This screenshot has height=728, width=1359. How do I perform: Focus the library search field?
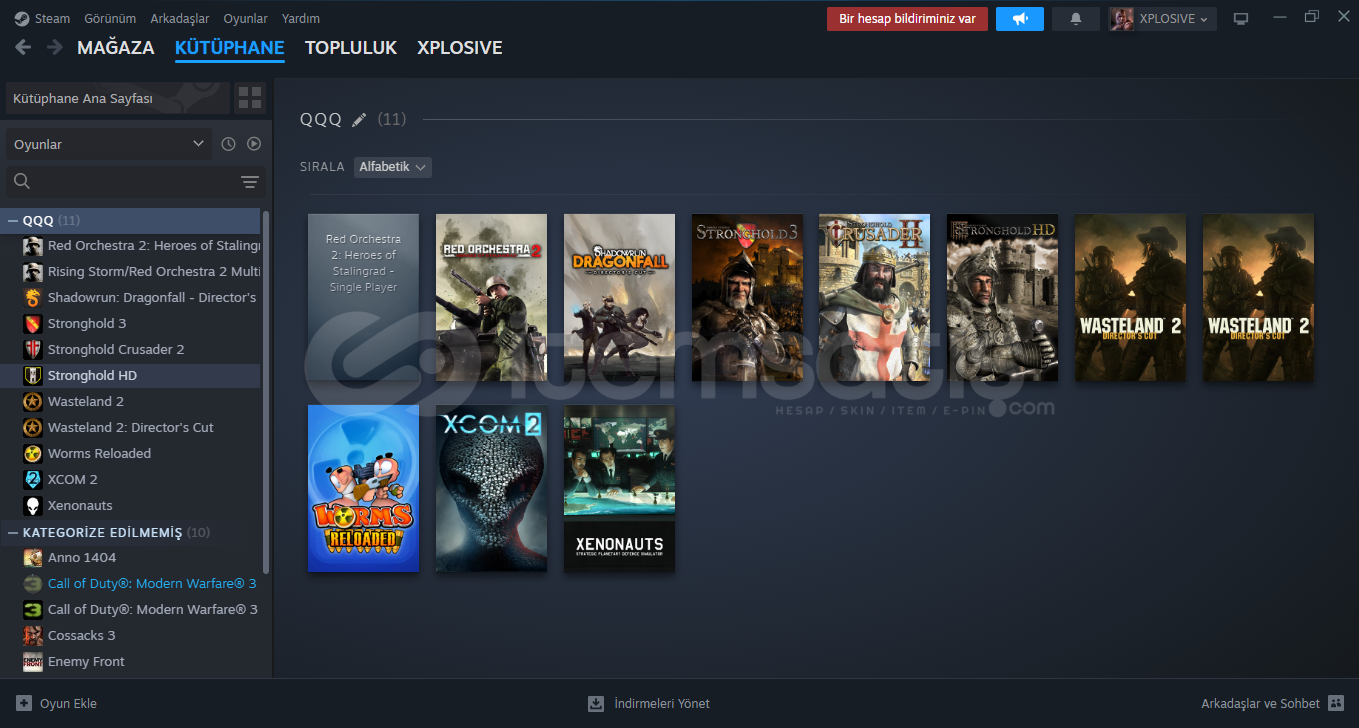point(120,181)
